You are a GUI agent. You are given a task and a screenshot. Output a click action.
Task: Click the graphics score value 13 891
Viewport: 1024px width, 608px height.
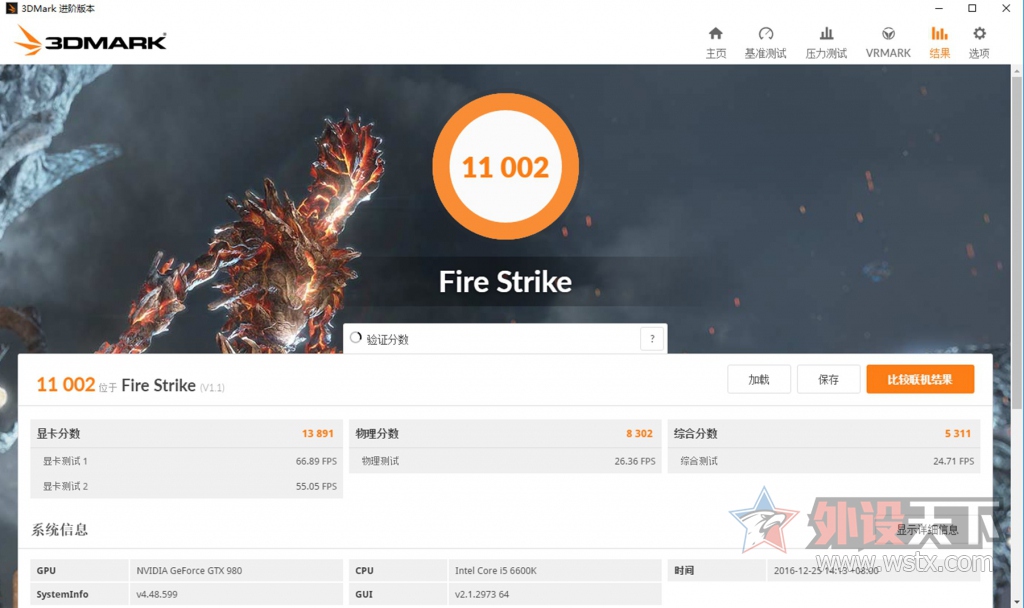coord(317,434)
